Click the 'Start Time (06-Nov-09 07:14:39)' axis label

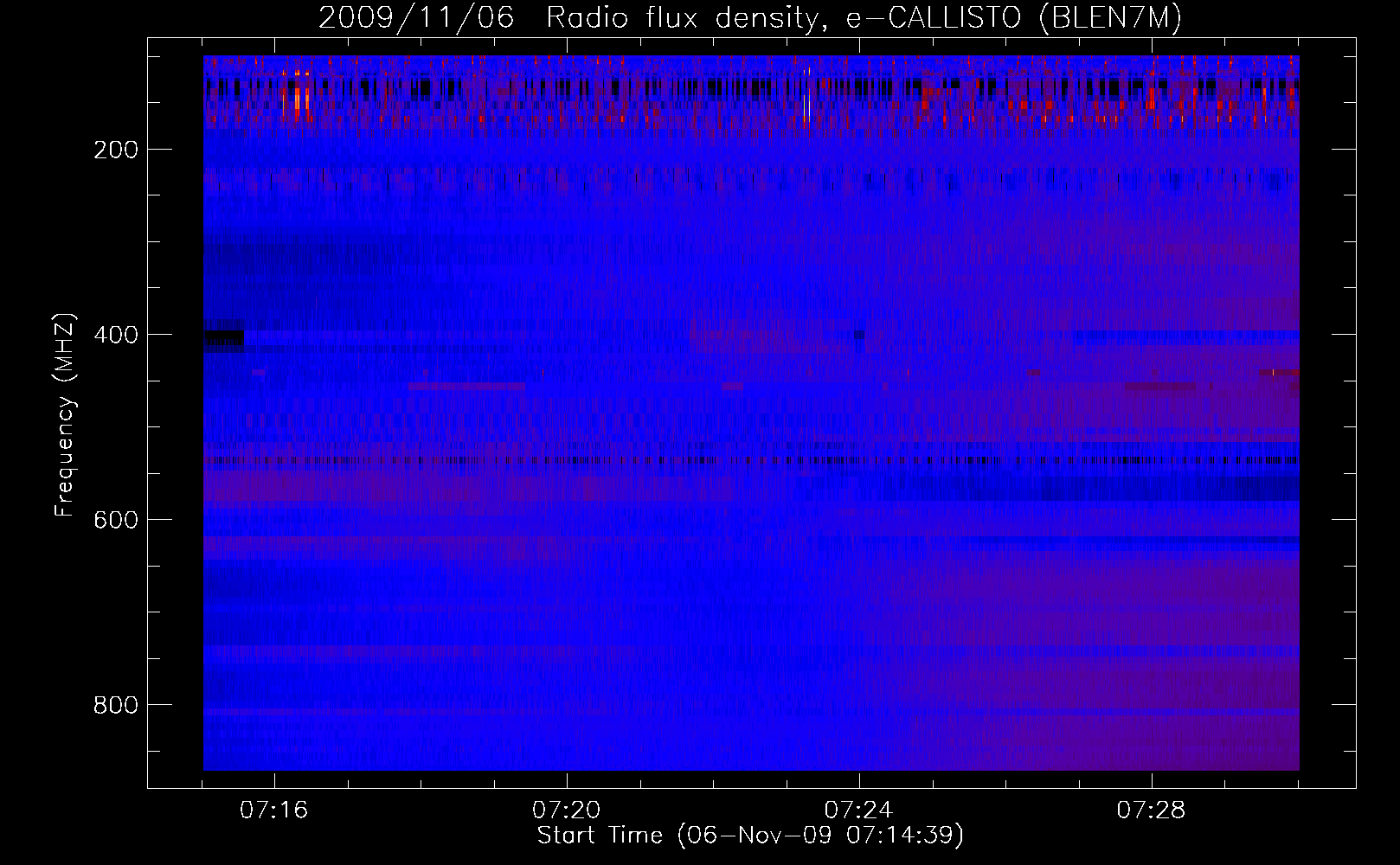click(x=750, y=836)
